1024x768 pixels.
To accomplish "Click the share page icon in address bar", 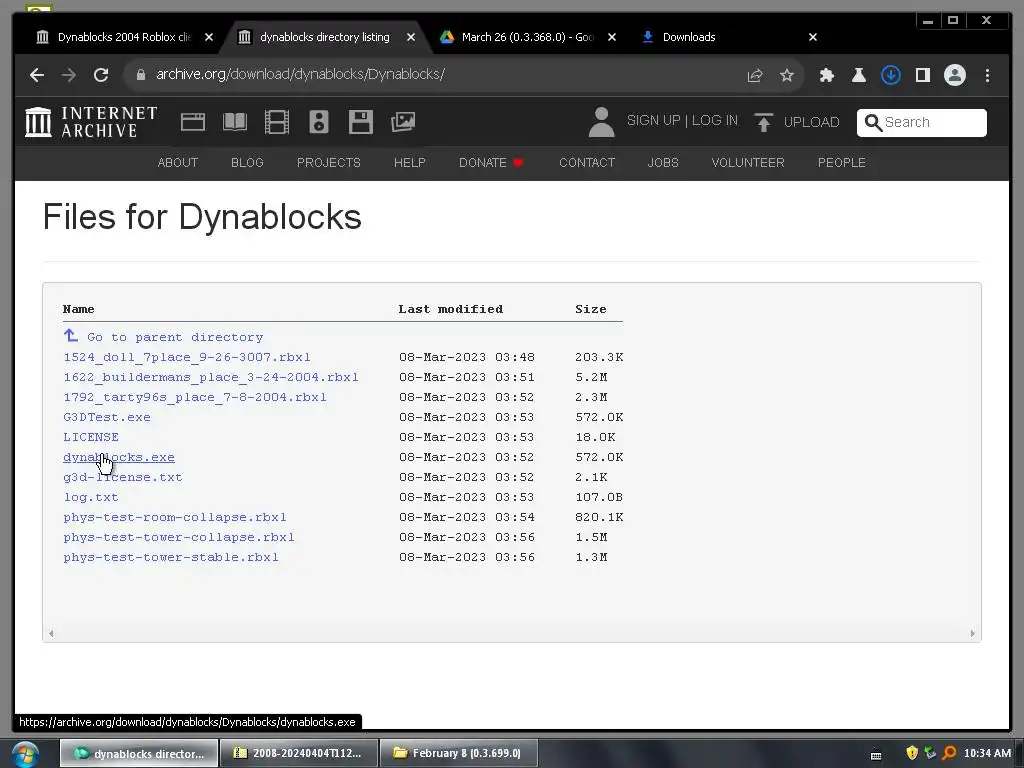I will (x=755, y=75).
